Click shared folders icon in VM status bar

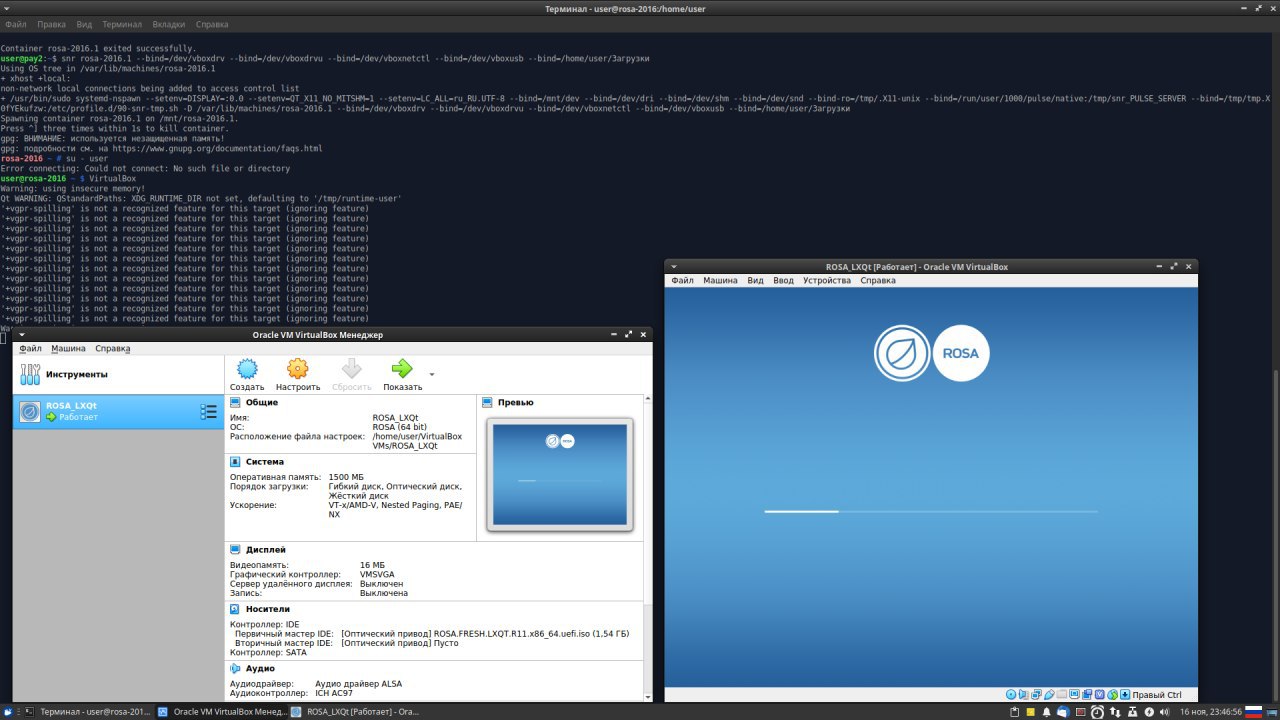tap(1061, 695)
